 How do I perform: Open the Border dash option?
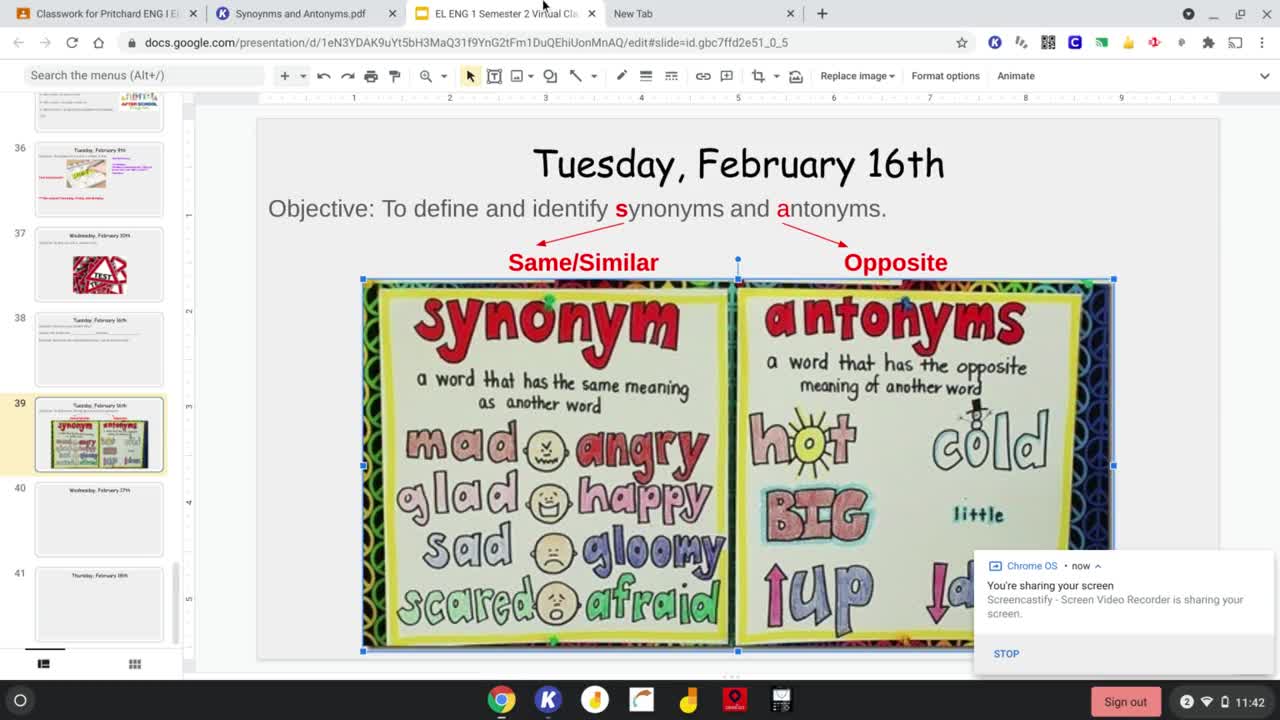pos(671,76)
